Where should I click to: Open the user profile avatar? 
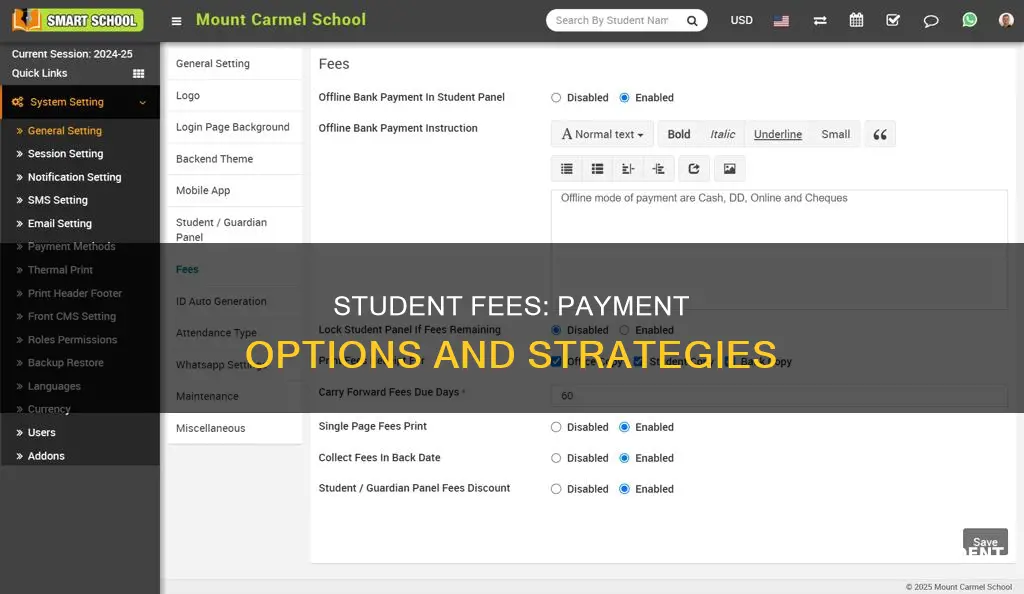pyautogui.click(x=1006, y=20)
